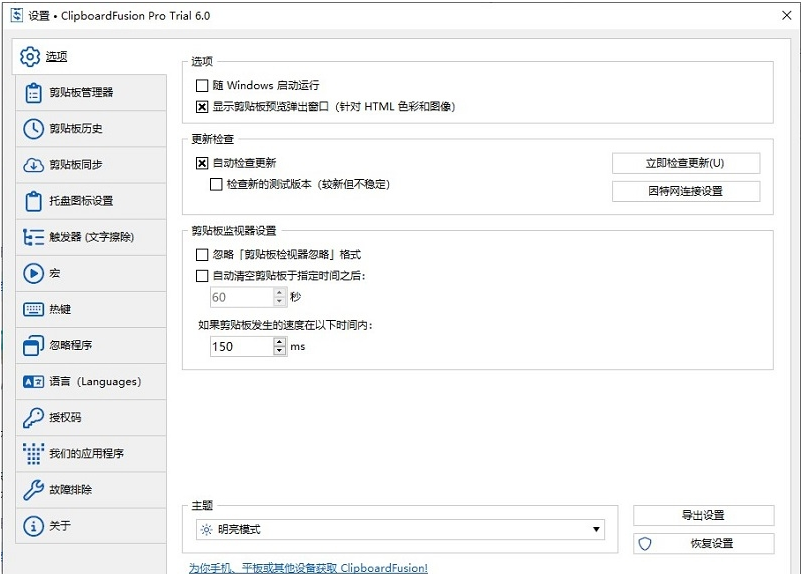Click 恢复设置 button

pyautogui.click(x=703, y=543)
